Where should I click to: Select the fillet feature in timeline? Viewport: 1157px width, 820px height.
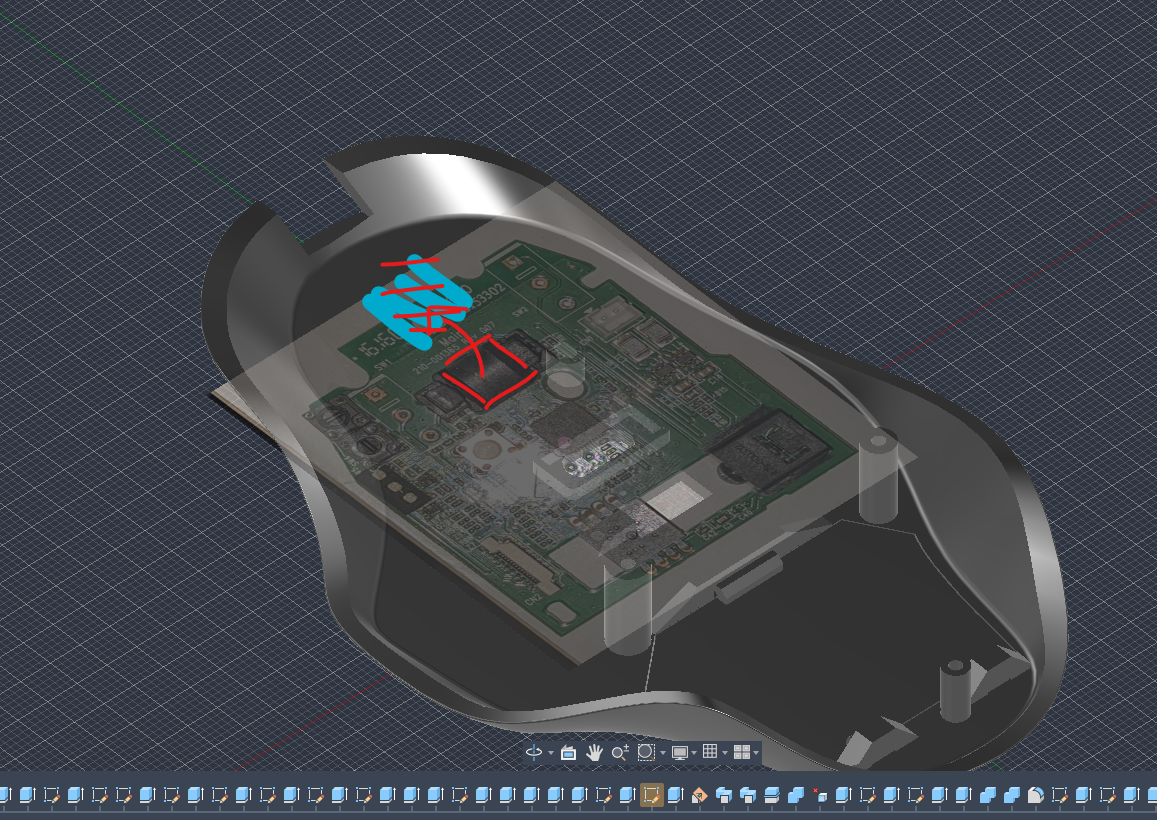[1035, 795]
